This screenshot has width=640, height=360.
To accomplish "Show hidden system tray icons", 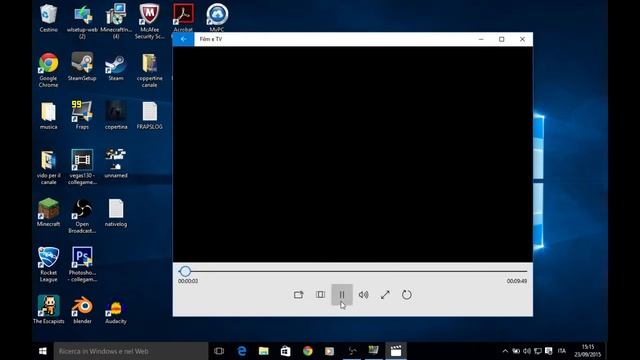I will click(505, 351).
